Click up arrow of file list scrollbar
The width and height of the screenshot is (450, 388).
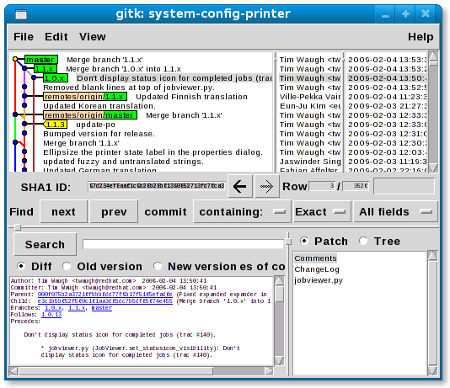click(432, 256)
